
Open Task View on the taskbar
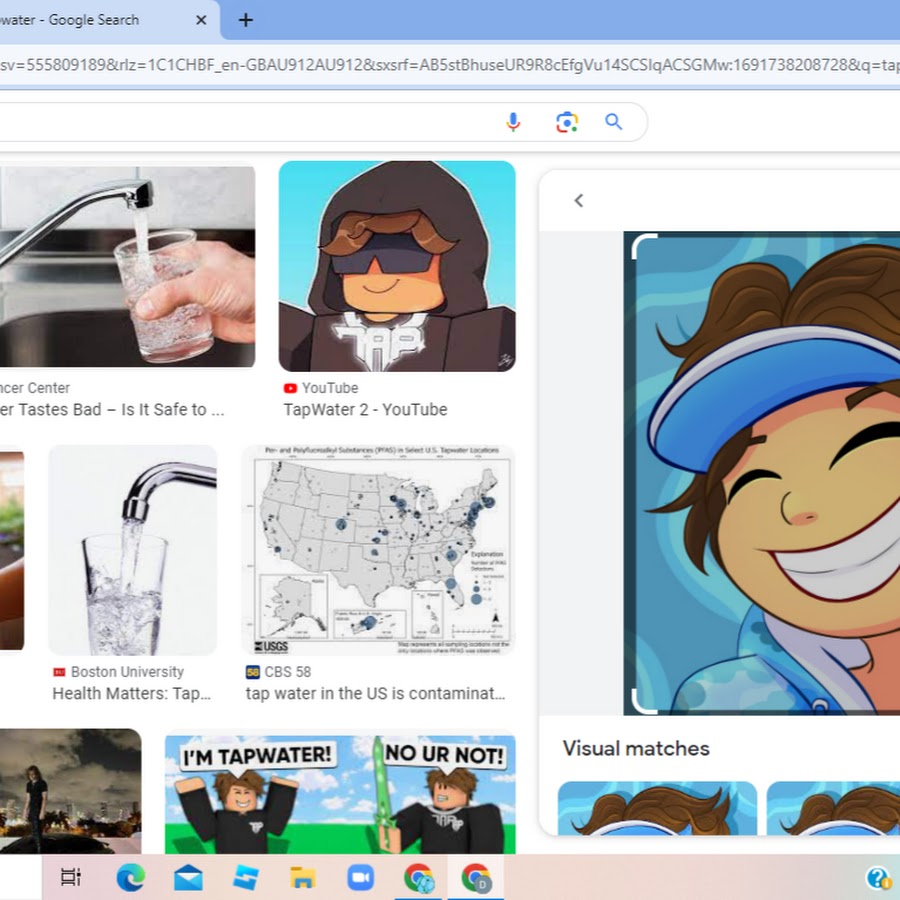coord(71,877)
